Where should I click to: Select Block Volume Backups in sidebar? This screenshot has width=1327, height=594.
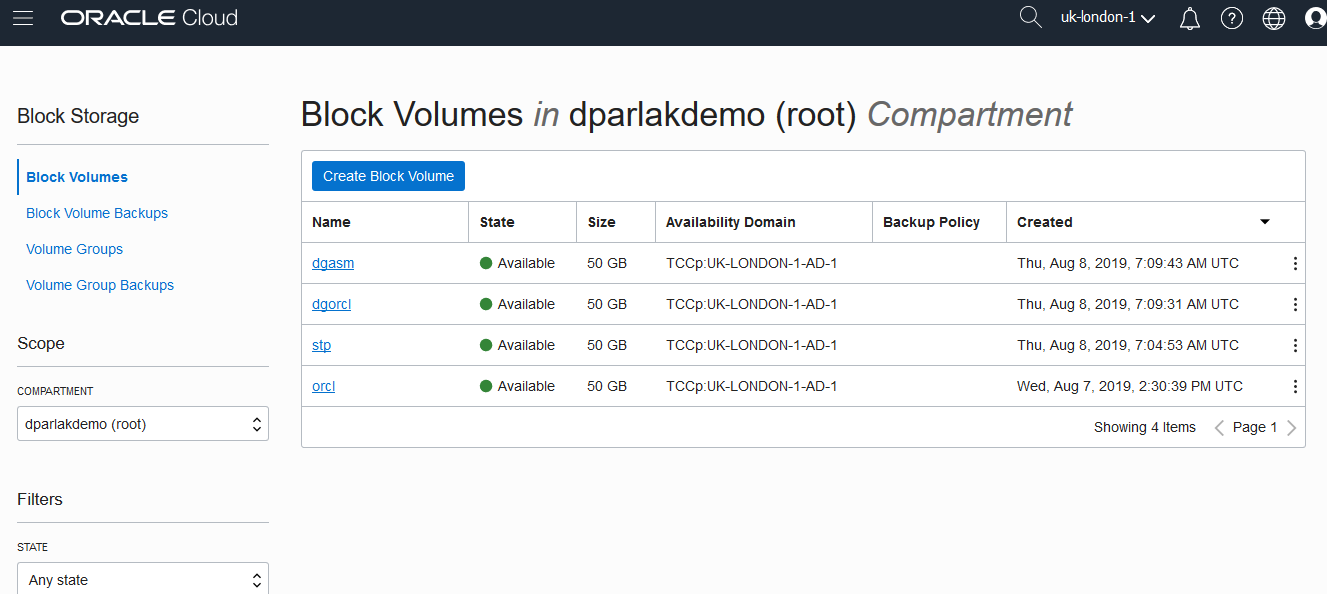point(97,213)
